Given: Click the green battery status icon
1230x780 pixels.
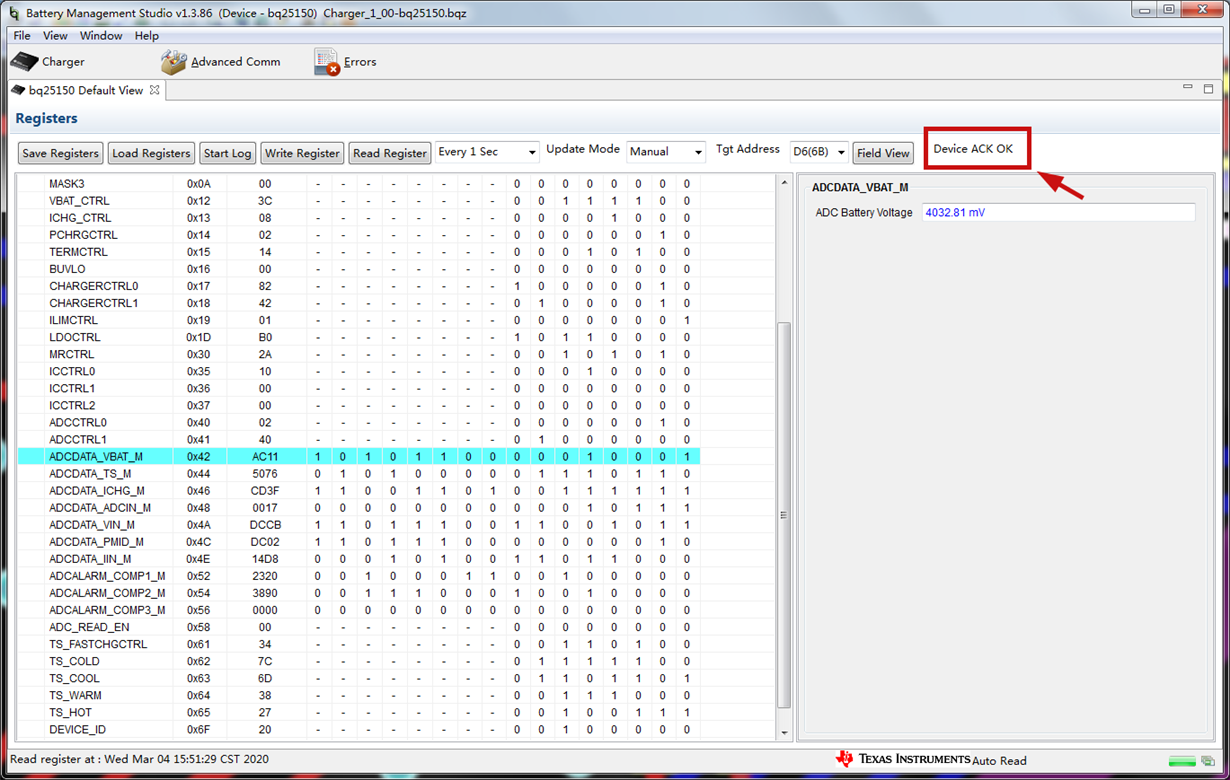Looking at the screenshot, I should [1182, 761].
